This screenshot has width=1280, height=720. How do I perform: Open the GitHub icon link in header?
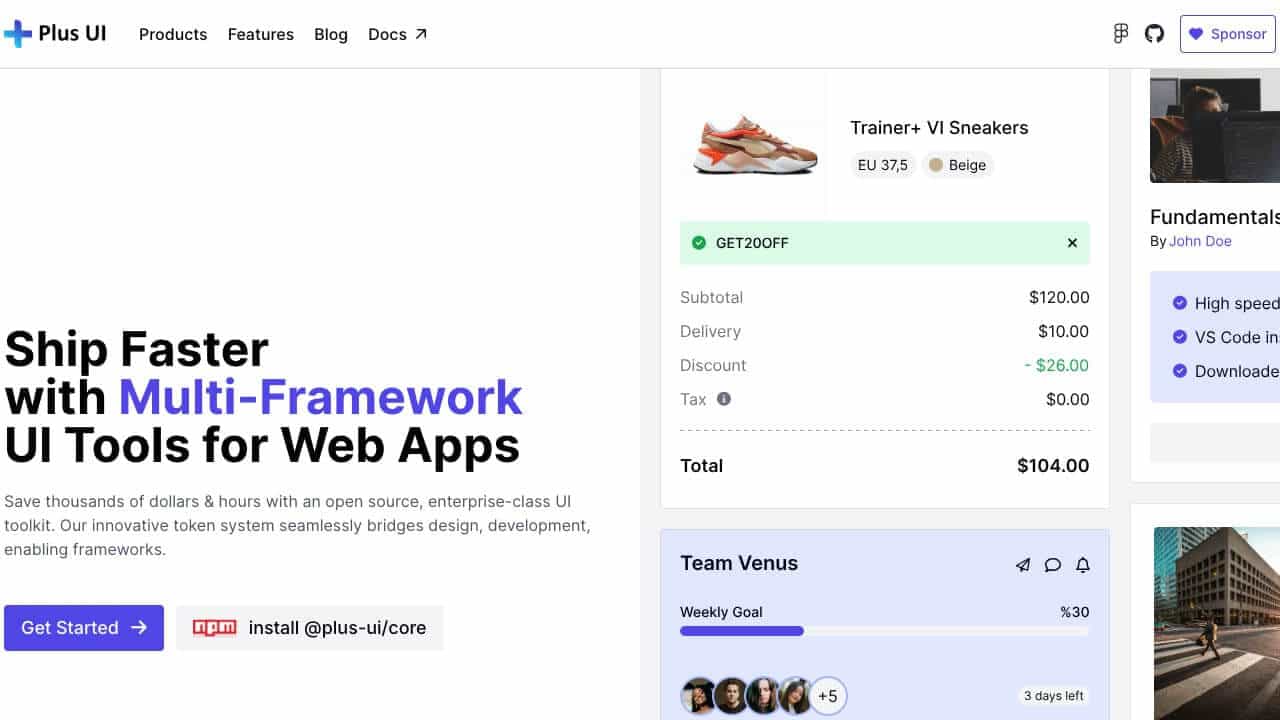tap(1154, 34)
